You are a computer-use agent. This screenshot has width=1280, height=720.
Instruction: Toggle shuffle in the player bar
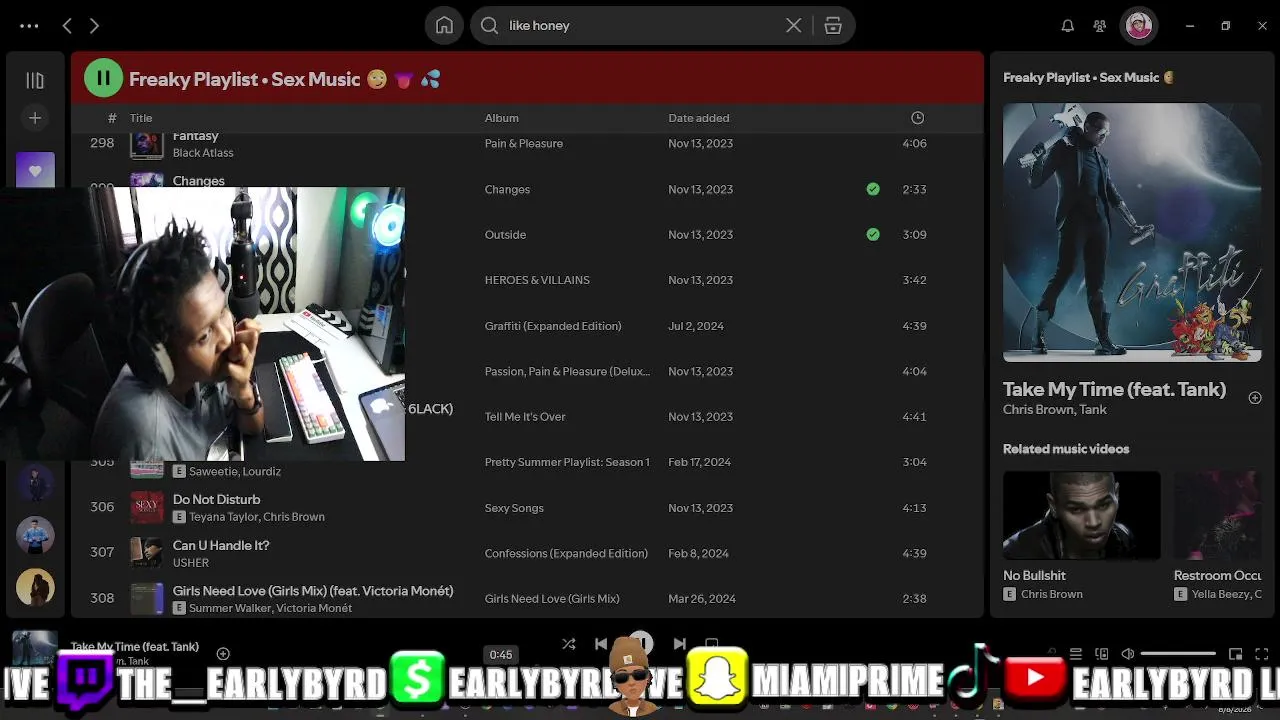(569, 645)
